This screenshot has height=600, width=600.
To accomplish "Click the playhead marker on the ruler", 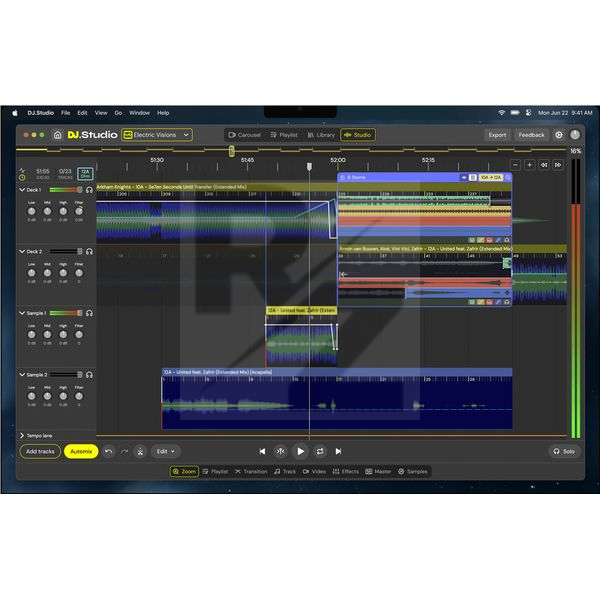I will (x=309, y=166).
